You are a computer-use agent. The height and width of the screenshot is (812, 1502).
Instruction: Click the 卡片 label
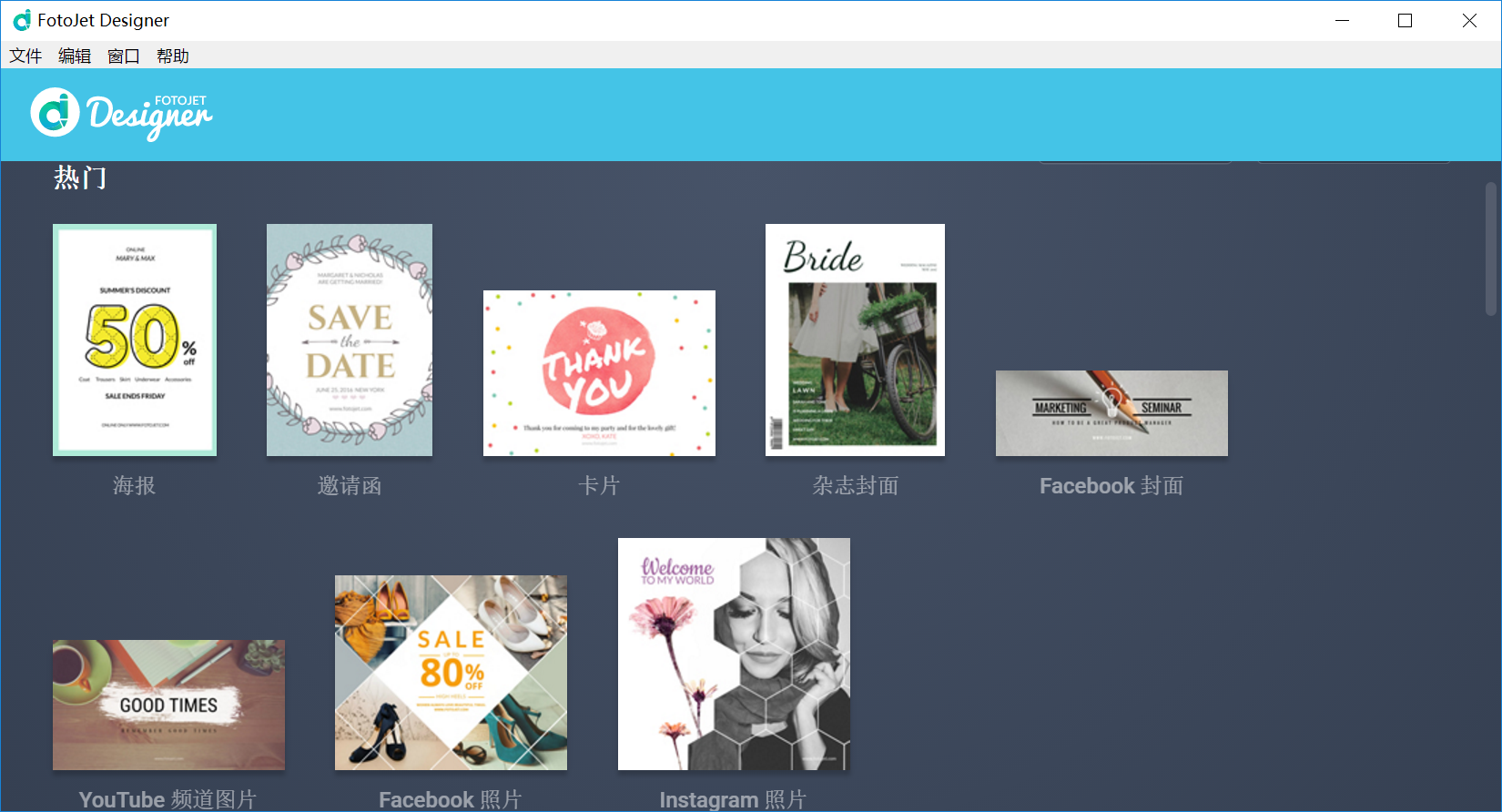click(599, 486)
